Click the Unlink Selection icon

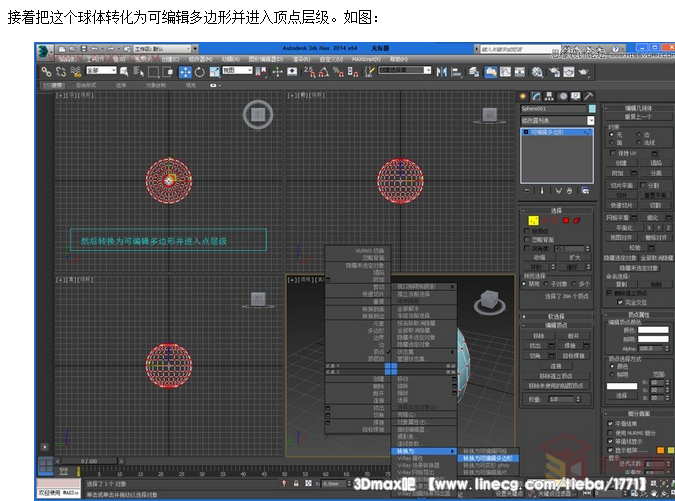(61, 72)
